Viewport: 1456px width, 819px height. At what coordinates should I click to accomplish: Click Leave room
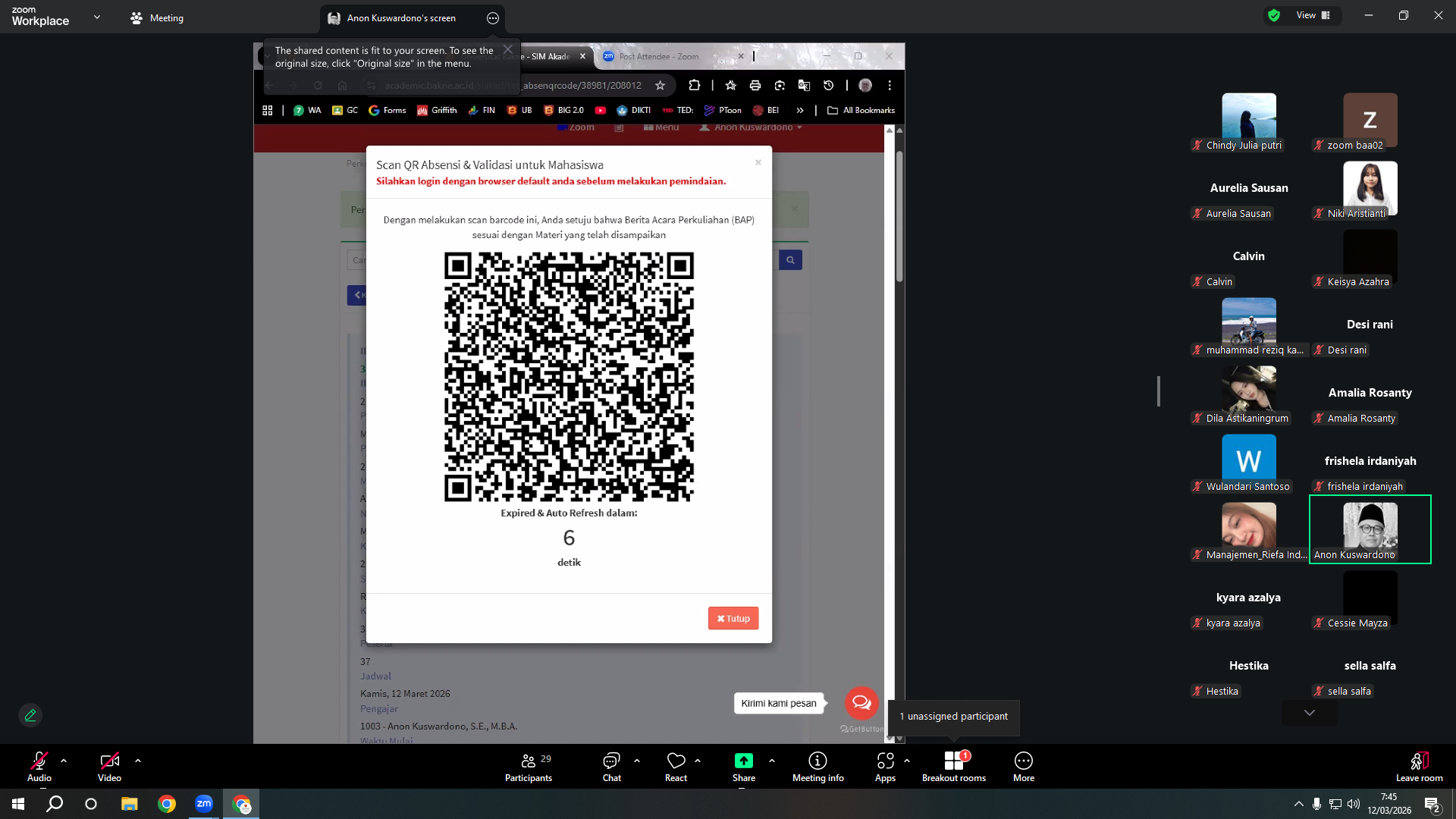click(x=1420, y=766)
